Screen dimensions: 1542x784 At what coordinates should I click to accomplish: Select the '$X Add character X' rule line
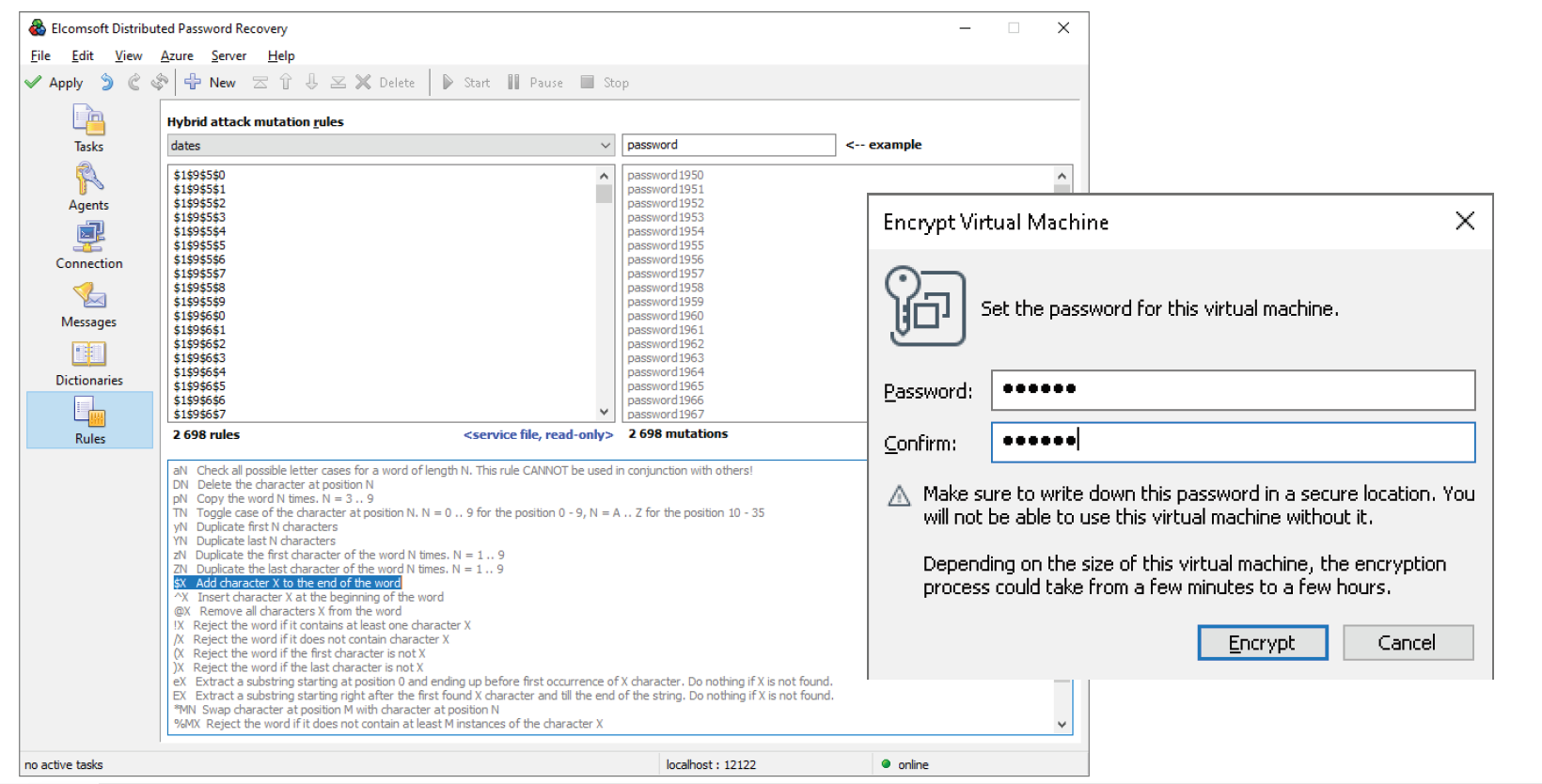pos(288,583)
